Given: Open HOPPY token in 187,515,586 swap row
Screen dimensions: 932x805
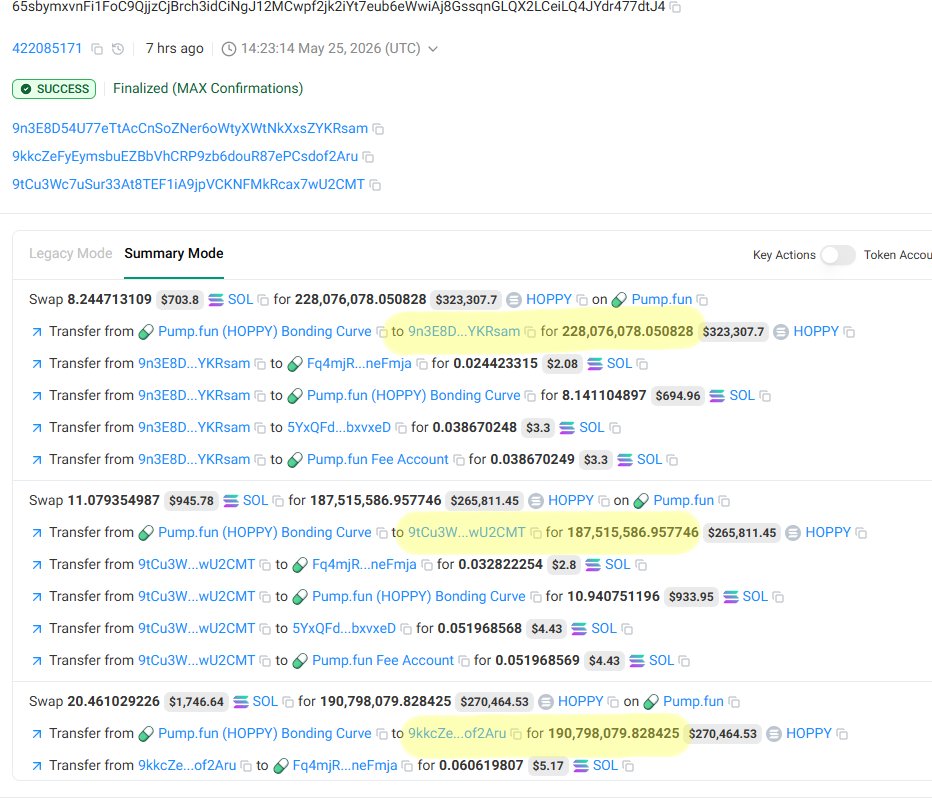Looking at the screenshot, I should click(571, 501).
